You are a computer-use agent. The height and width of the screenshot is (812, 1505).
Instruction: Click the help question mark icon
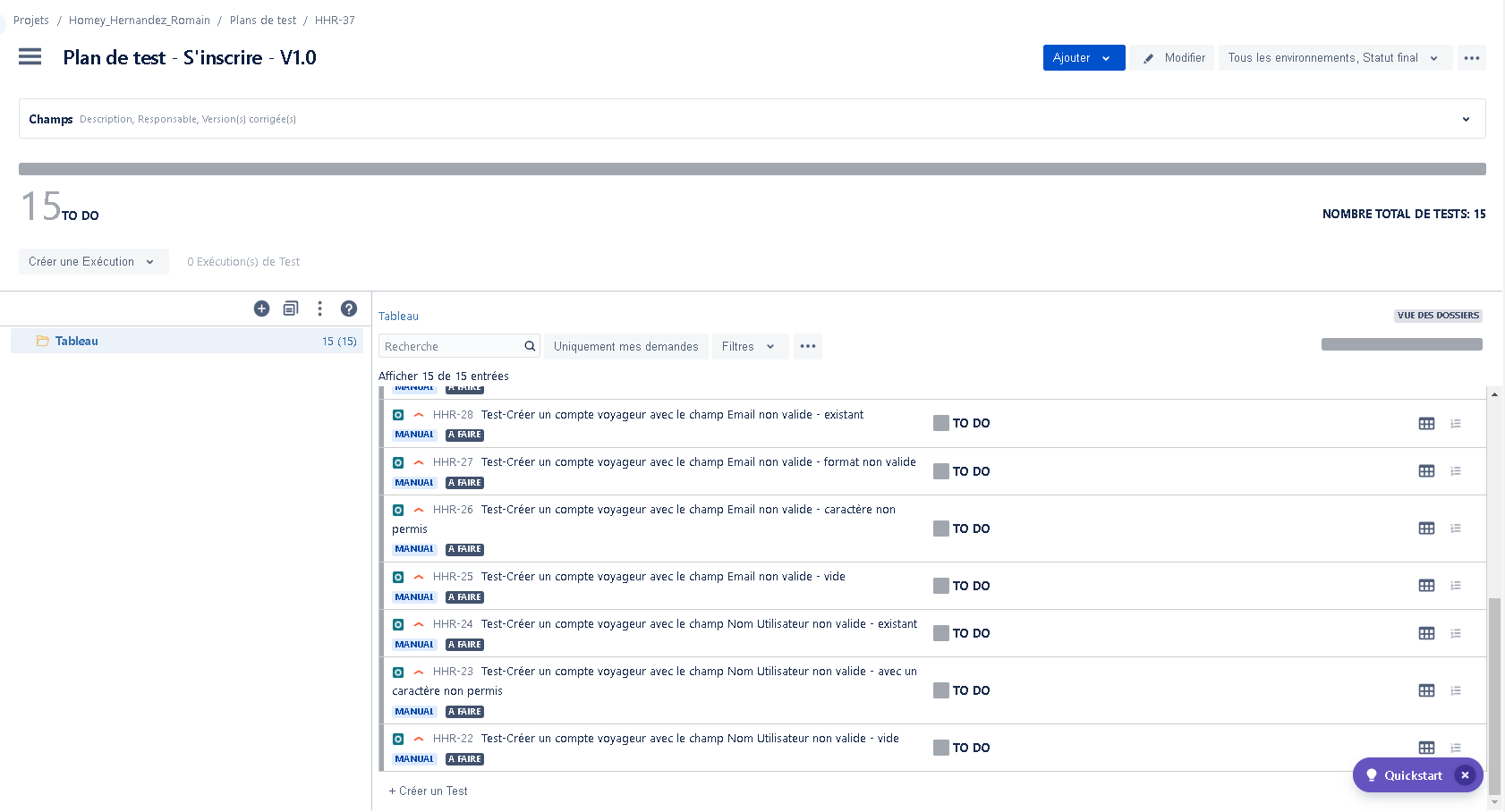coord(349,309)
